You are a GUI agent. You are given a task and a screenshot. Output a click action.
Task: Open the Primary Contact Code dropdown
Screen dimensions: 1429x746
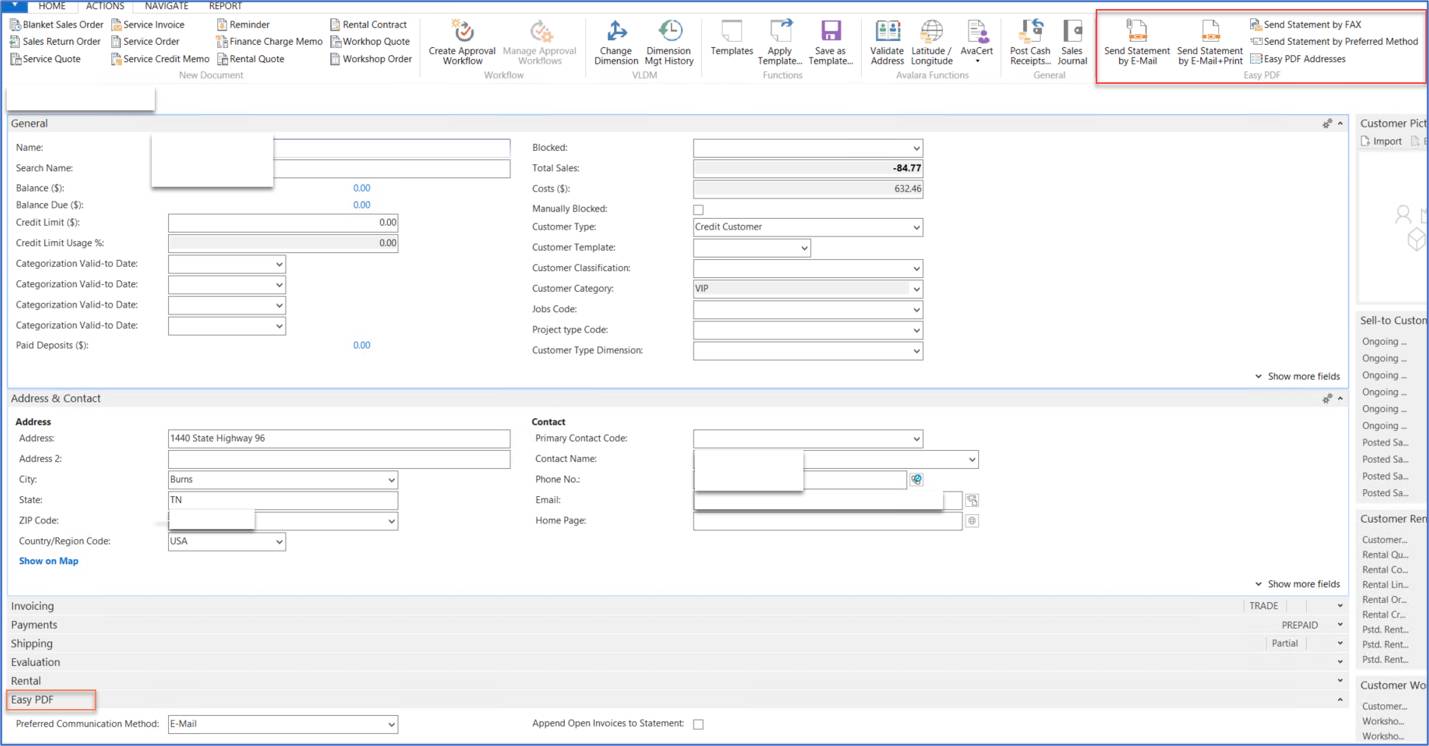[916, 439]
